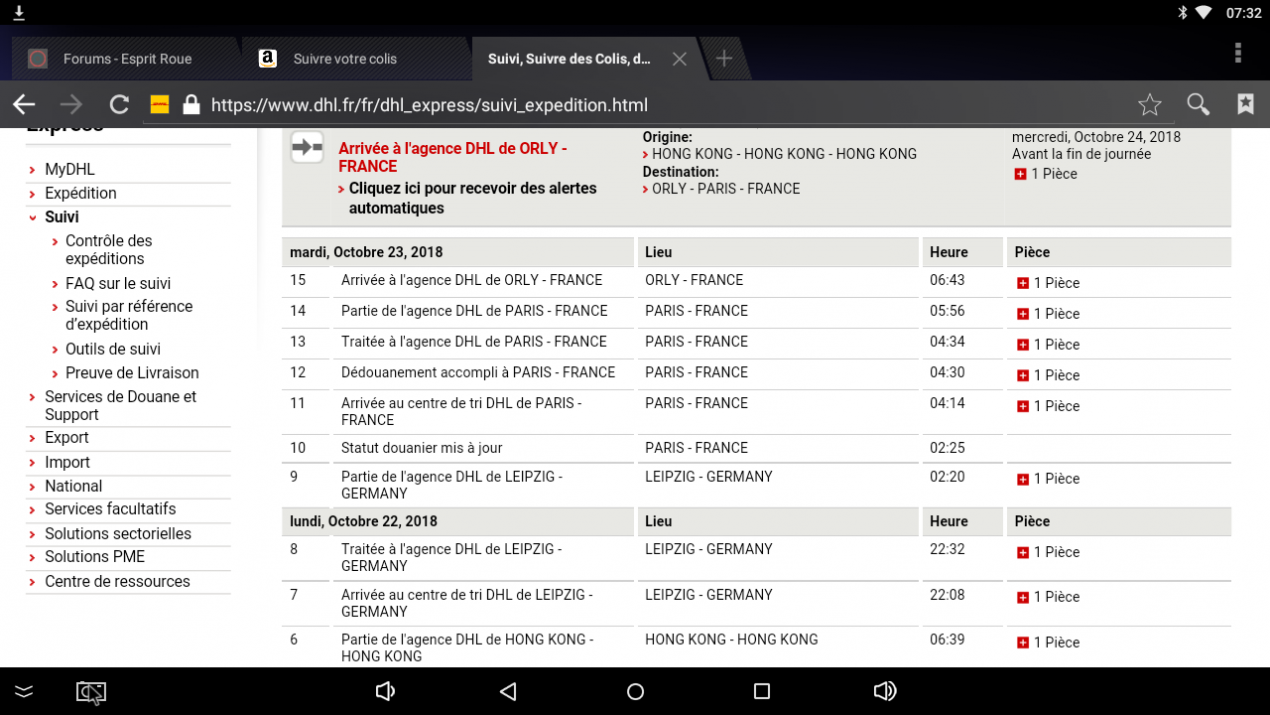Click 'Dédouanement accompli à PARIS - FRANCE' entry
The height and width of the screenshot is (715, 1270).
478,372
